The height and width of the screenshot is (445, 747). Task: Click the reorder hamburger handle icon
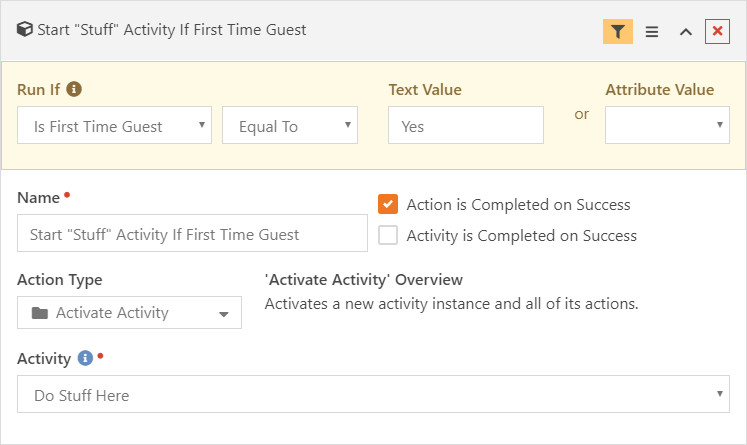(652, 31)
